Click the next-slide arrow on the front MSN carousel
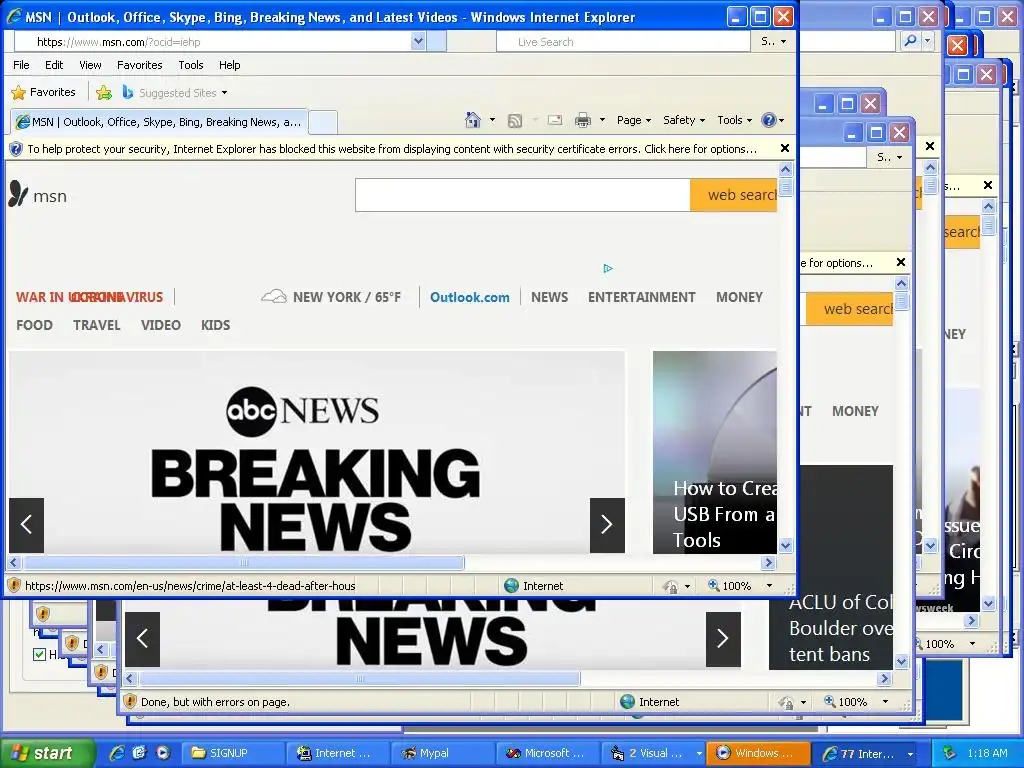 [607, 525]
